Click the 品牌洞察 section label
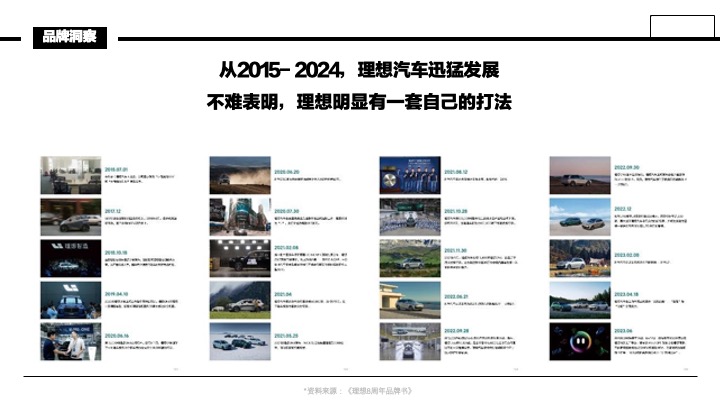 [70, 37]
